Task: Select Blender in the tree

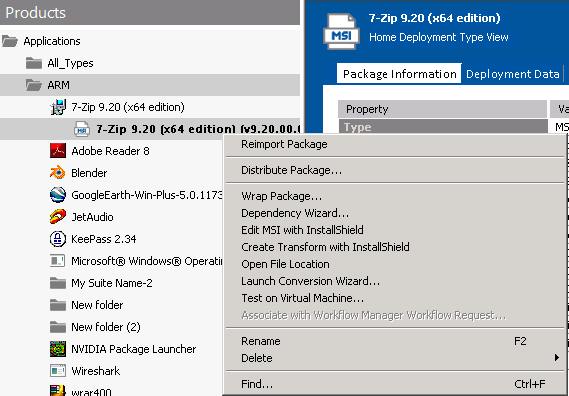Action: pyautogui.click(x=89, y=173)
